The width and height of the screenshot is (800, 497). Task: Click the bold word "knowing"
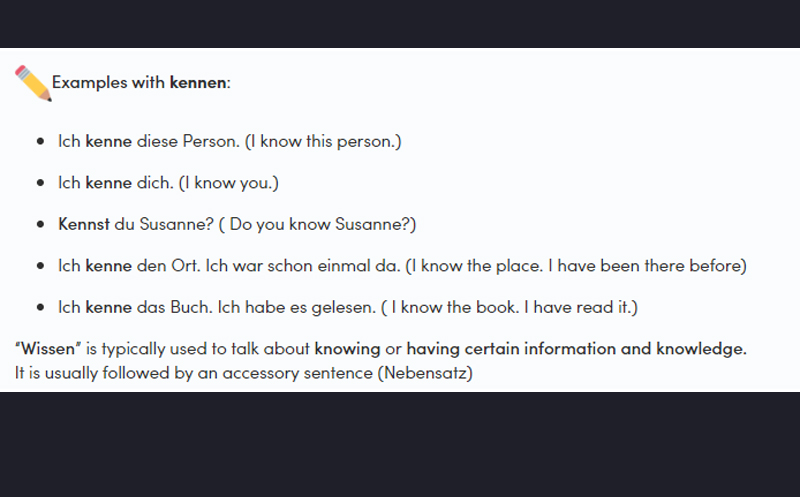click(x=347, y=349)
